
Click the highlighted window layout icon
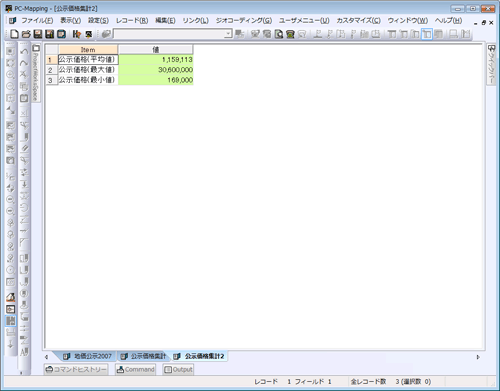(x=427, y=34)
